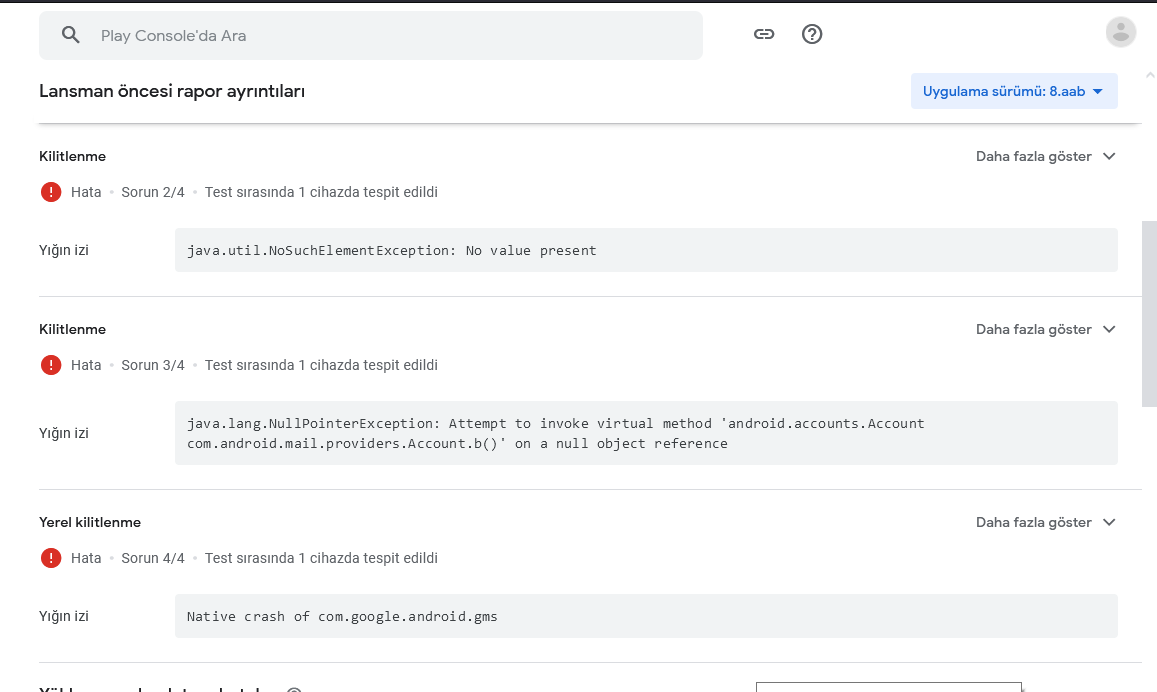Click the scrollbar up arrow
This screenshot has height=692, width=1157.
(x=1150, y=75)
